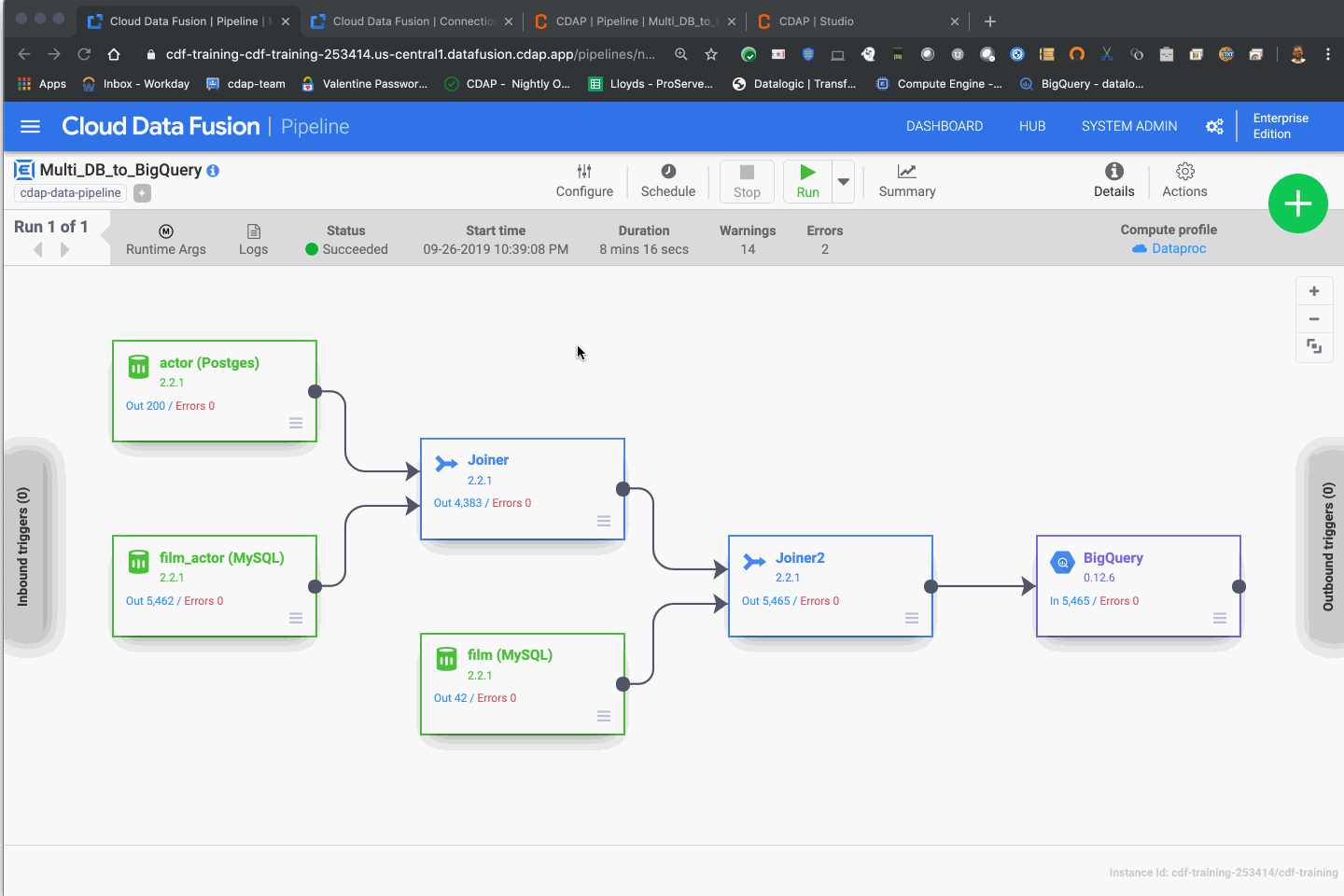Fit pipeline to screen

click(1314, 347)
